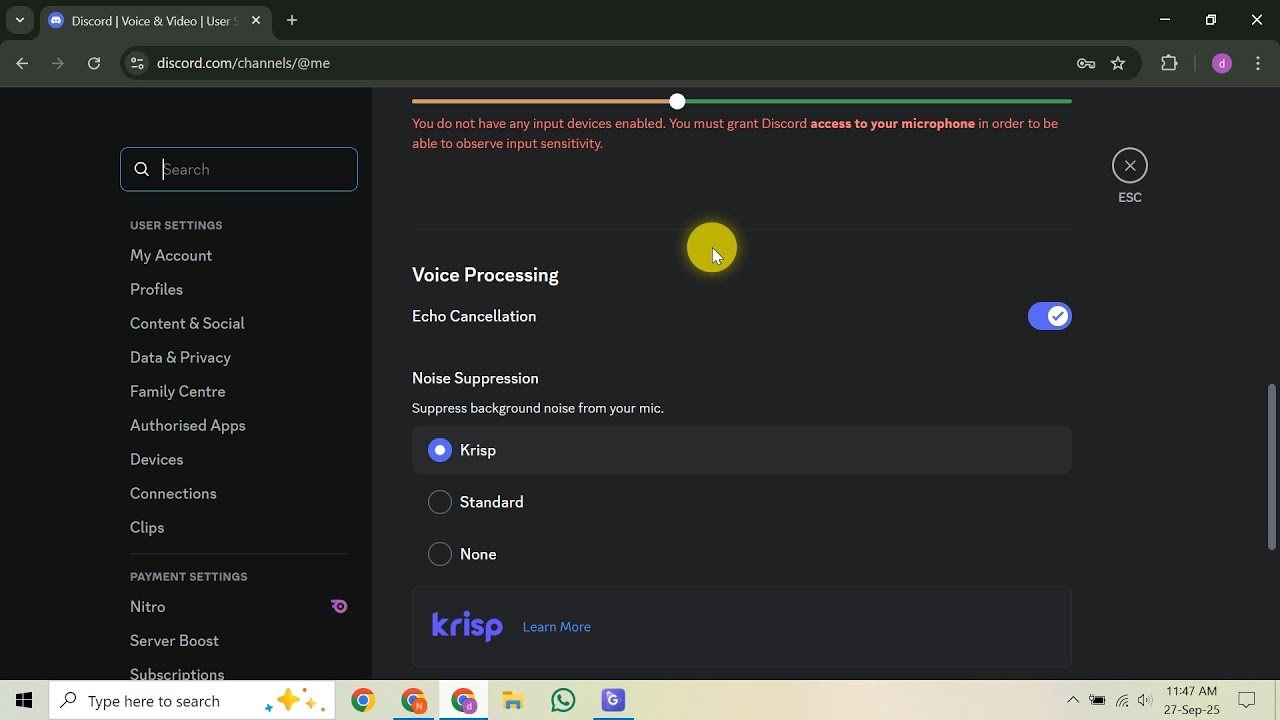Open Authorised Apps settings
Viewport: 1280px width, 720px height.
pos(188,426)
